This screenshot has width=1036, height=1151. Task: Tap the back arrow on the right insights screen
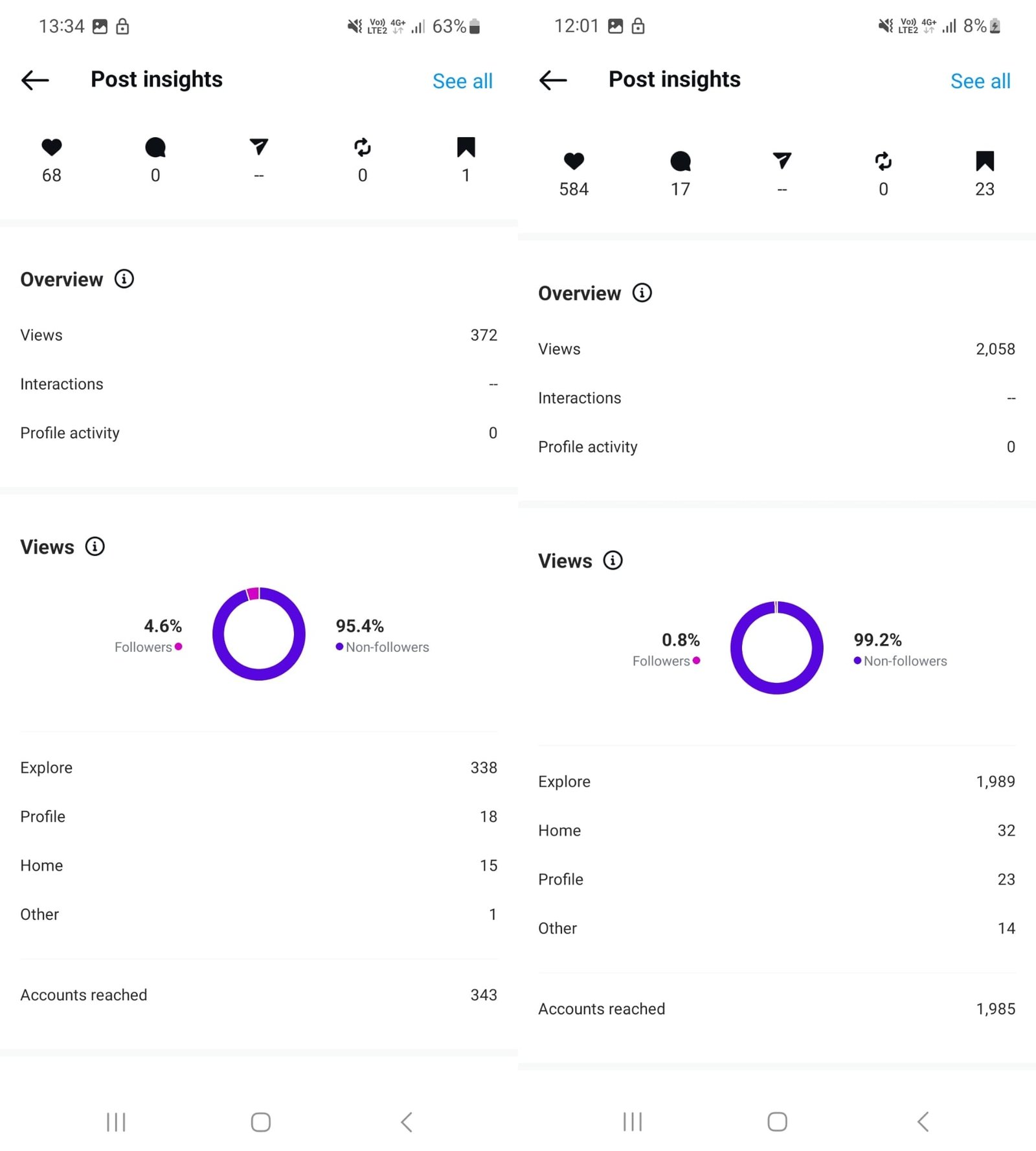[553, 80]
